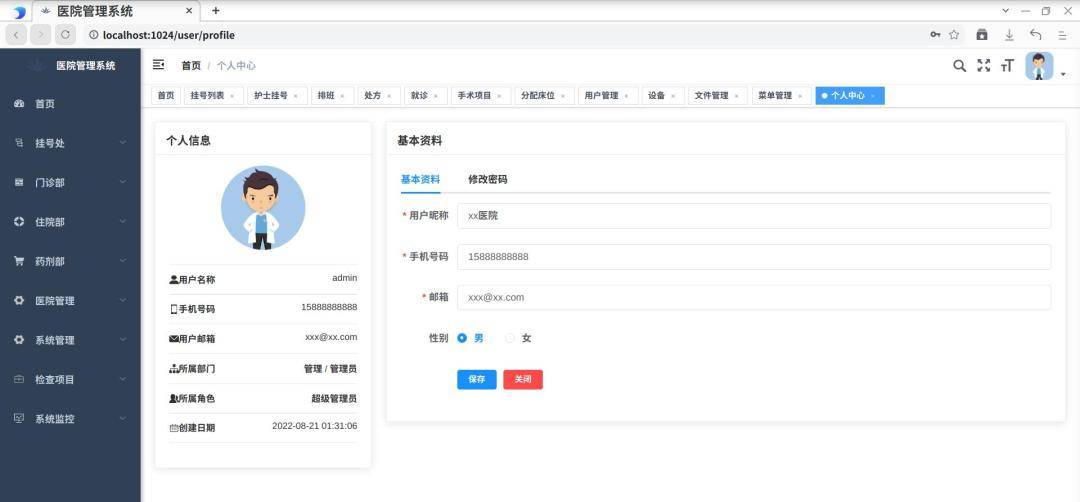Switch to the 用户管理 page tab
This screenshot has height=502, width=1080.
608,96
